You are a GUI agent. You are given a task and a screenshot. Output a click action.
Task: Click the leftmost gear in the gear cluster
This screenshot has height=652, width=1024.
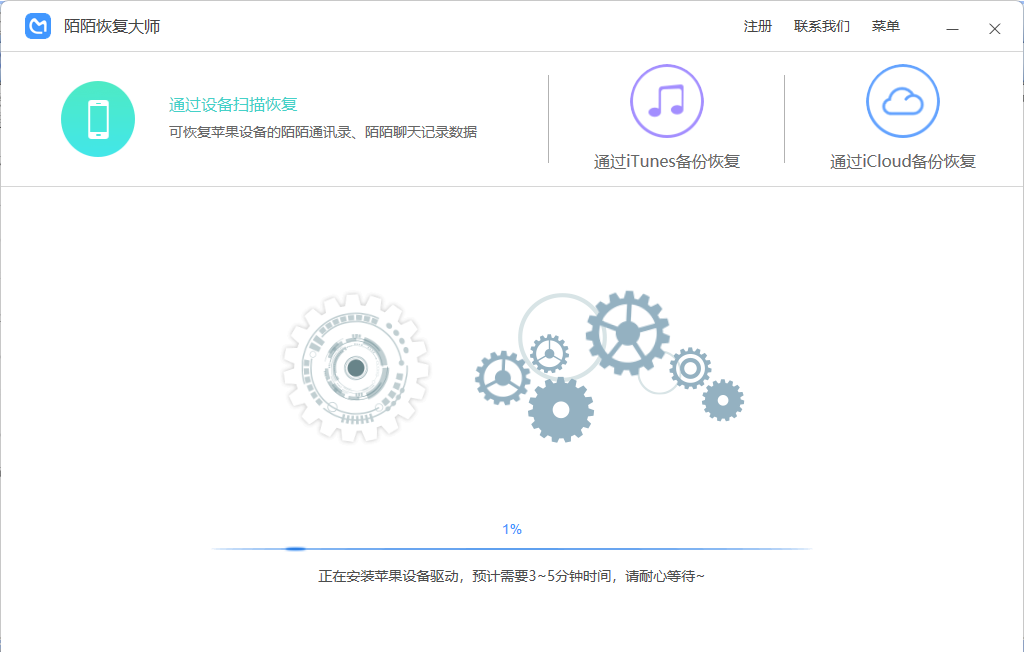click(x=502, y=377)
